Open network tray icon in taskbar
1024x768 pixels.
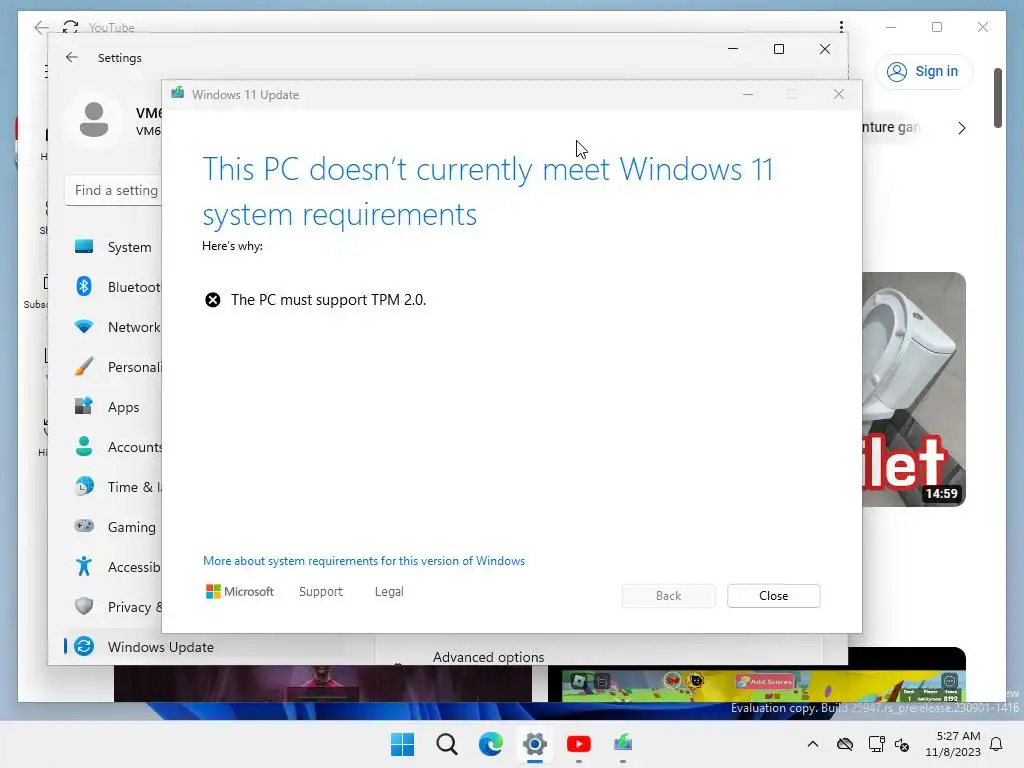[876, 744]
